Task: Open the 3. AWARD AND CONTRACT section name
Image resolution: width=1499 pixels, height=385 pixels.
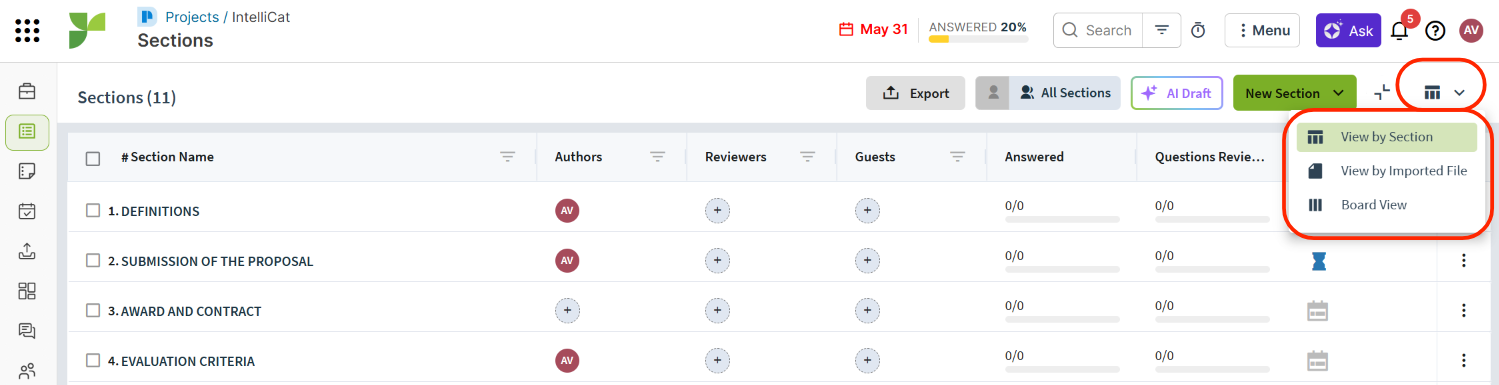Action: tap(185, 311)
